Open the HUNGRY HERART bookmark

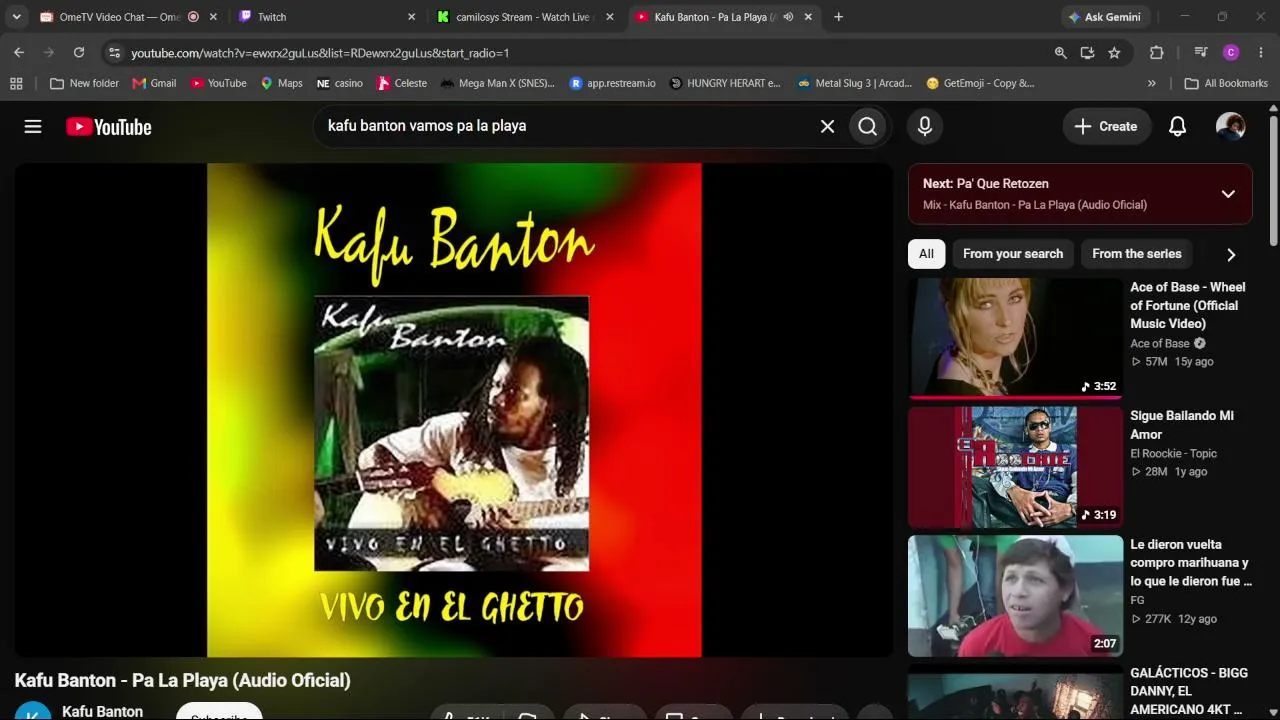click(725, 83)
